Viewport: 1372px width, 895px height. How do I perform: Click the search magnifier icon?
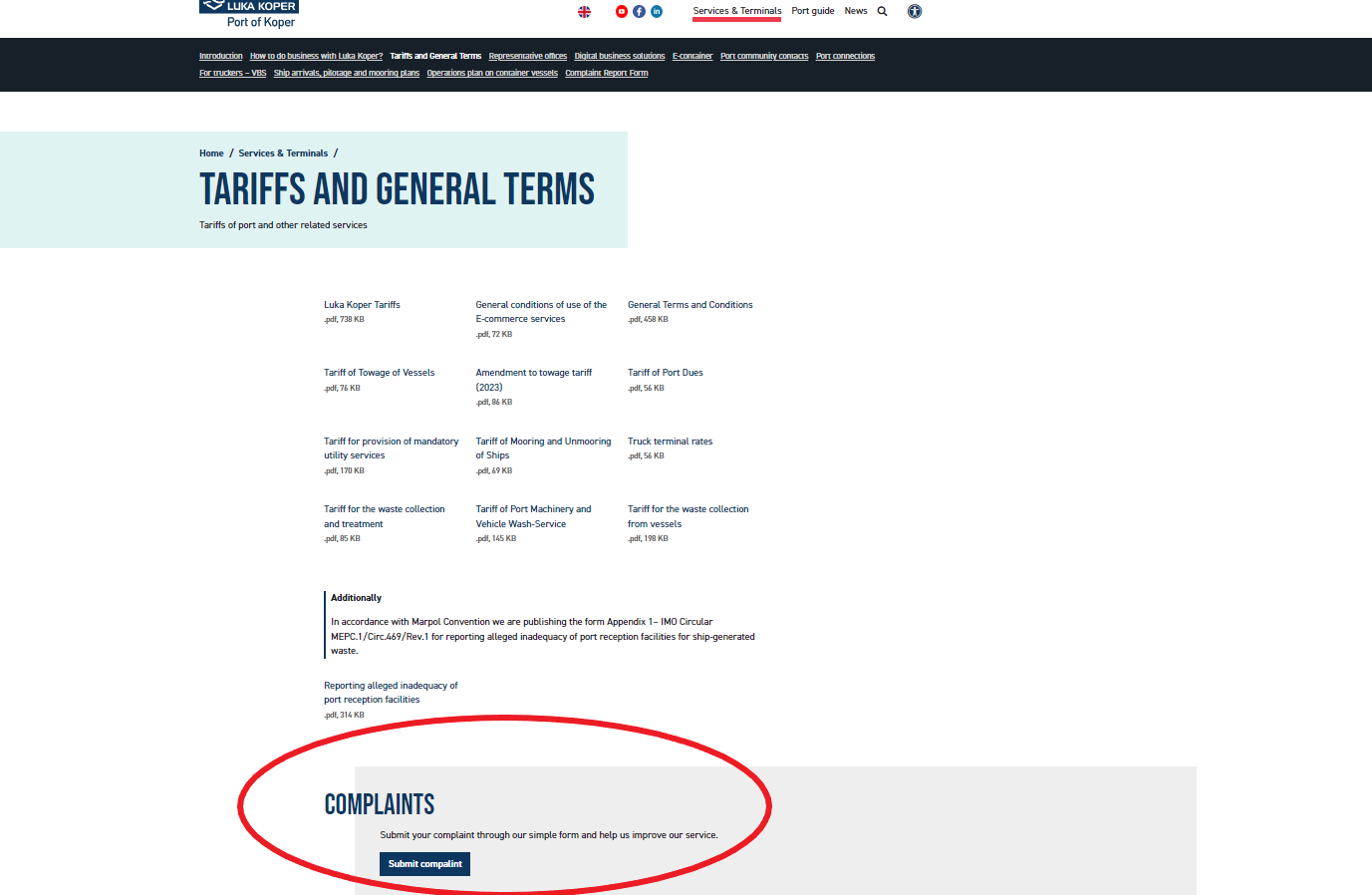[882, 11]
